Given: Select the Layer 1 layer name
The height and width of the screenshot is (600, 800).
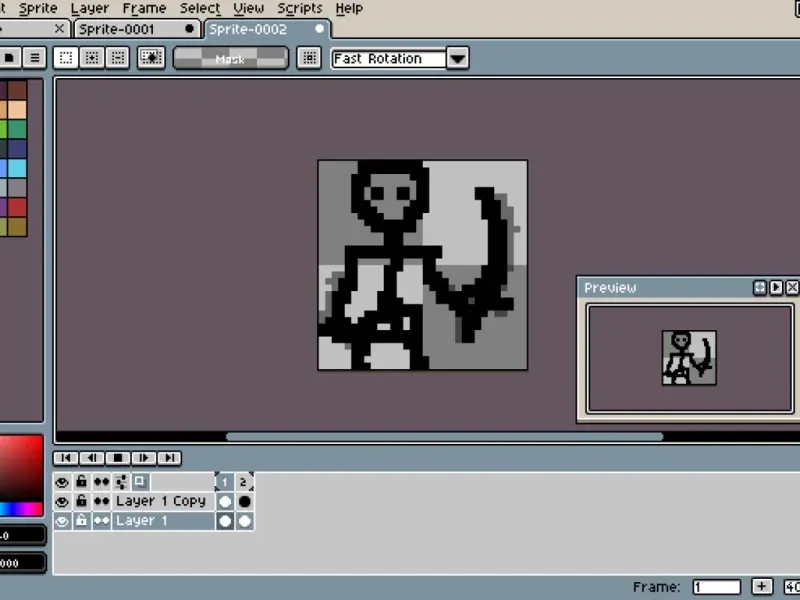Looking at the screenshot, I should point(163,521).
